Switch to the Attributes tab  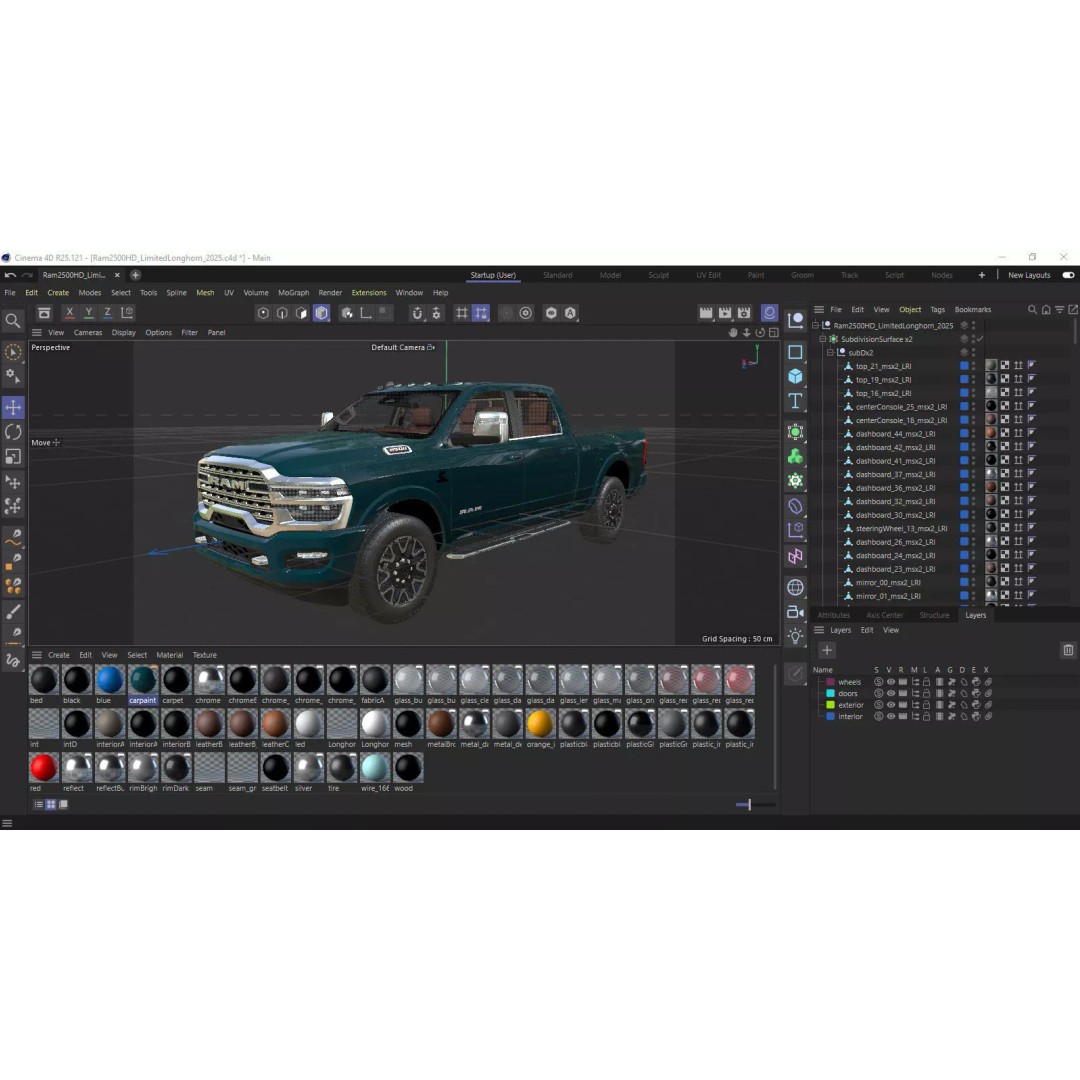point(833,615)
